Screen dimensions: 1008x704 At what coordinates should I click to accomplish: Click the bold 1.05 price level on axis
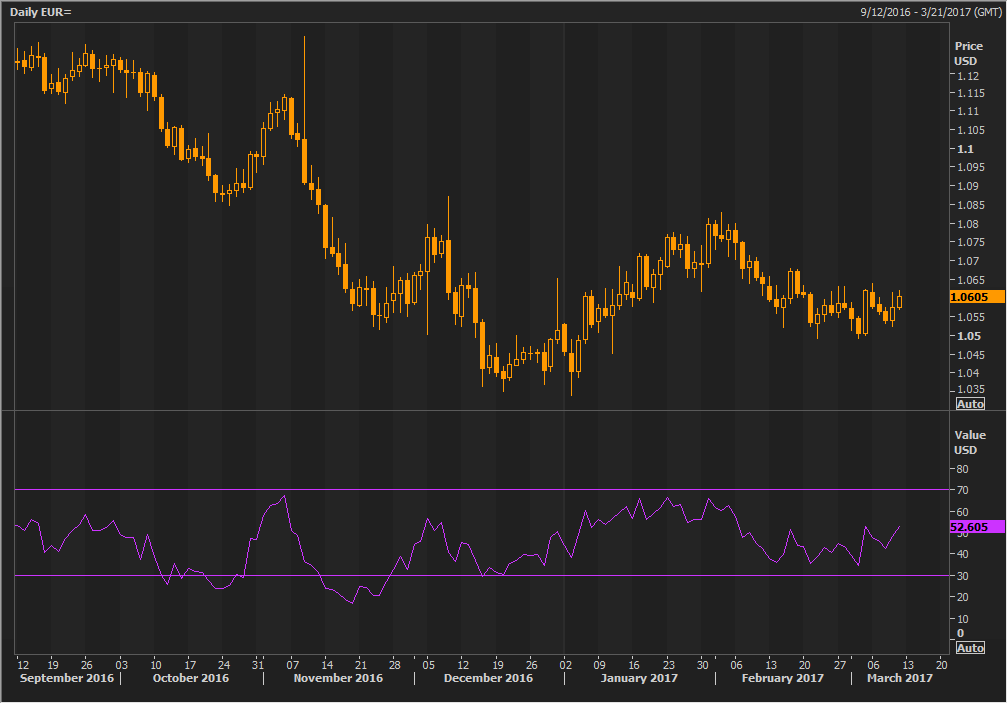pos(966,336)
